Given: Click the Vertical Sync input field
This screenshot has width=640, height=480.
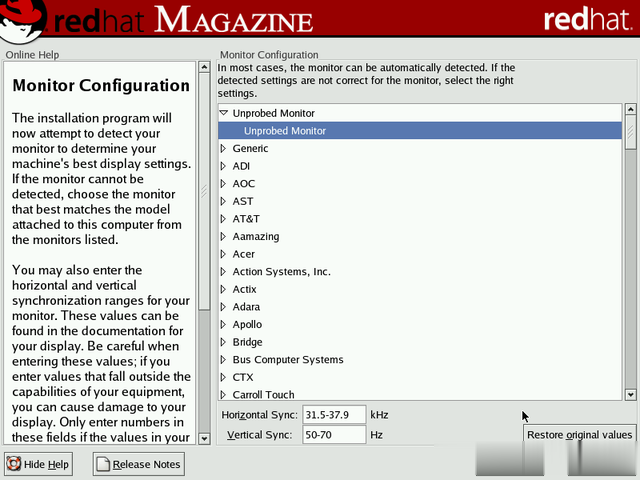Looking at the screenshot, I should tap(334, 435).
